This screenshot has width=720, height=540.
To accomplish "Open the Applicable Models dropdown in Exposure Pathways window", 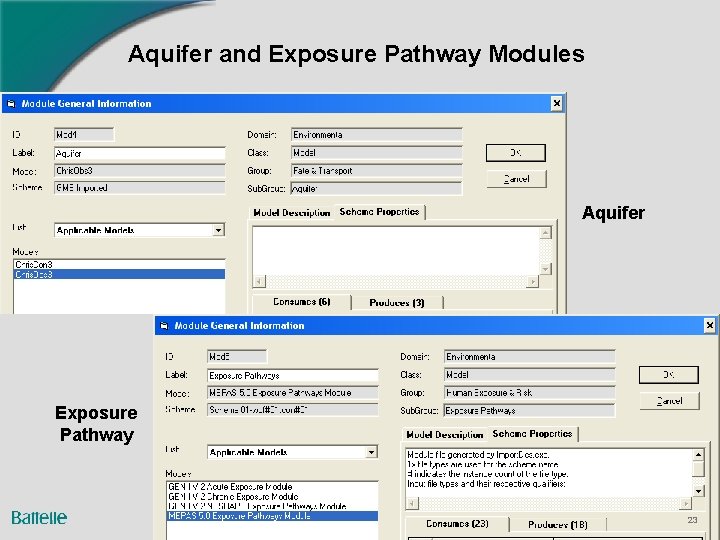I will coord(371,452).
